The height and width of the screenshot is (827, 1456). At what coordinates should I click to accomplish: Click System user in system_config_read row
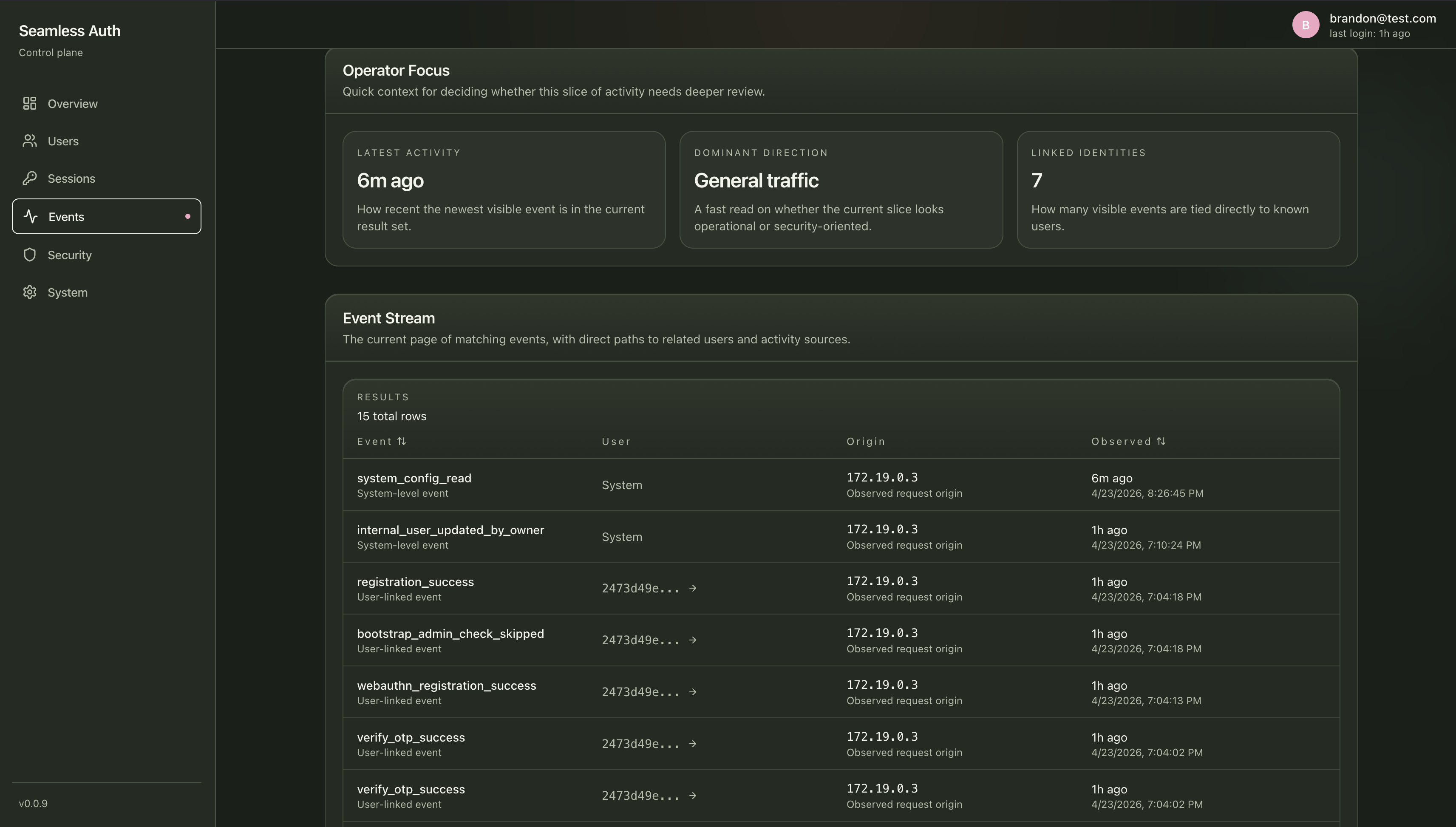click(622, 485)
